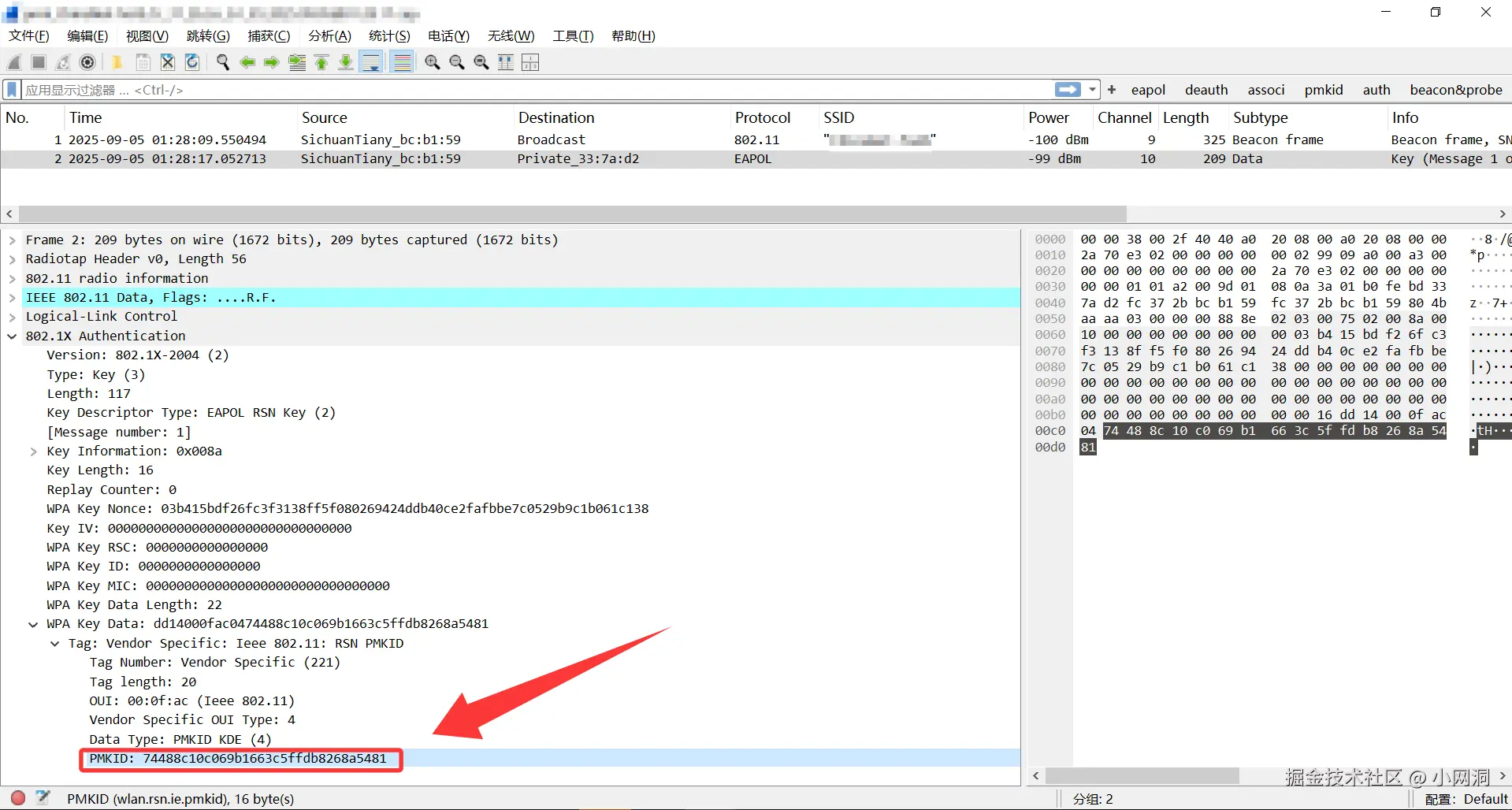Apply the eapol filter button
Image resolution: width=1512 pixels, height=810 pixels.
coord(1148,90)
